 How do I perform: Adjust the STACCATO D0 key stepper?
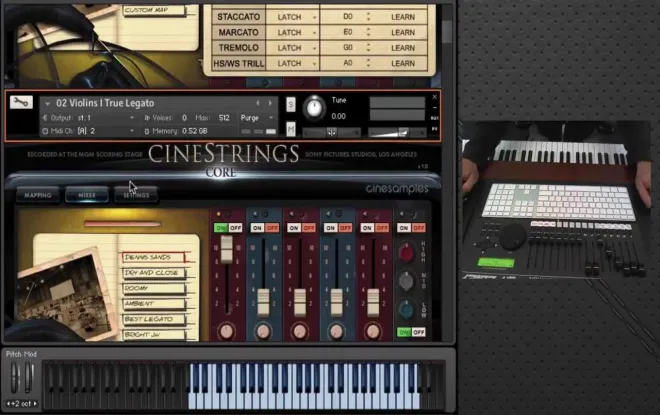369,16
